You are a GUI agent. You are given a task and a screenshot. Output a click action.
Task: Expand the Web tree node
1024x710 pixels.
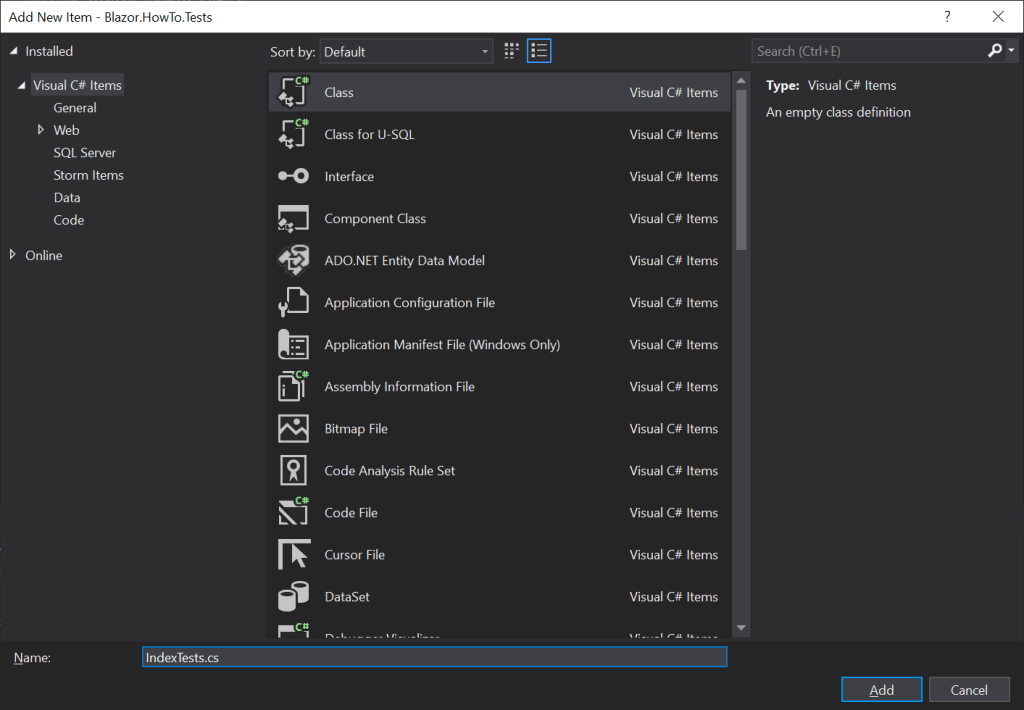[41, 130]
